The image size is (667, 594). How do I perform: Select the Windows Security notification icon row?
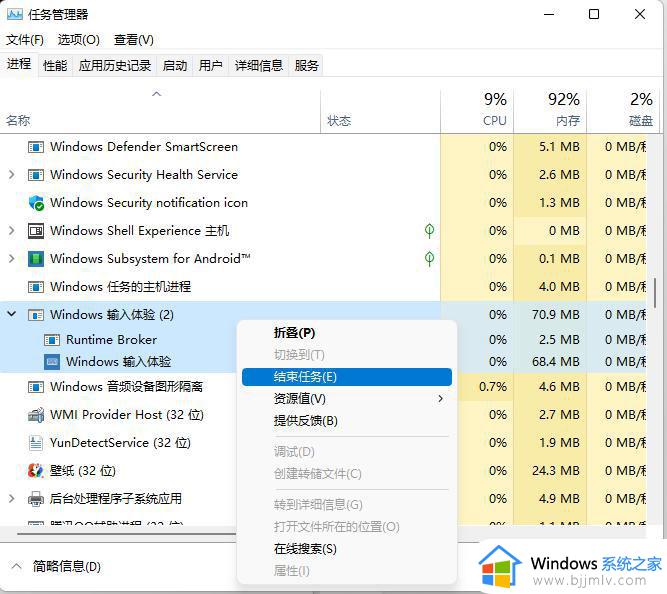(323, 203)
